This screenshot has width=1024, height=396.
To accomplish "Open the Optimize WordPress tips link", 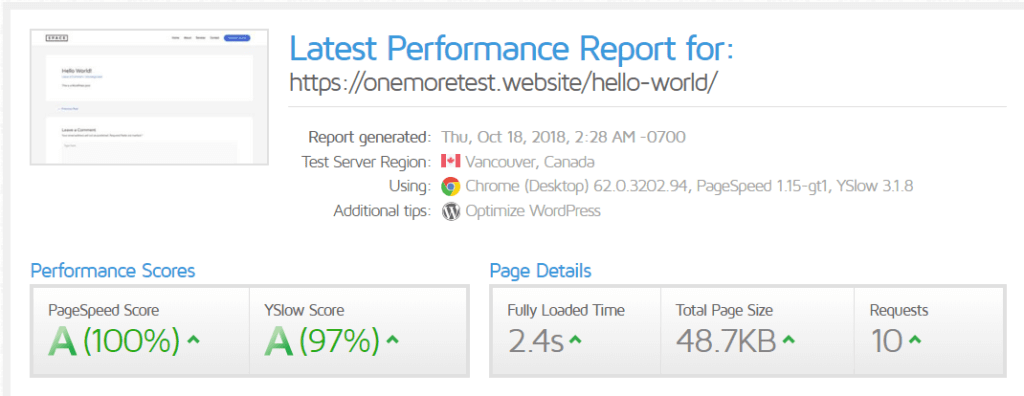I will pos(533,211).
